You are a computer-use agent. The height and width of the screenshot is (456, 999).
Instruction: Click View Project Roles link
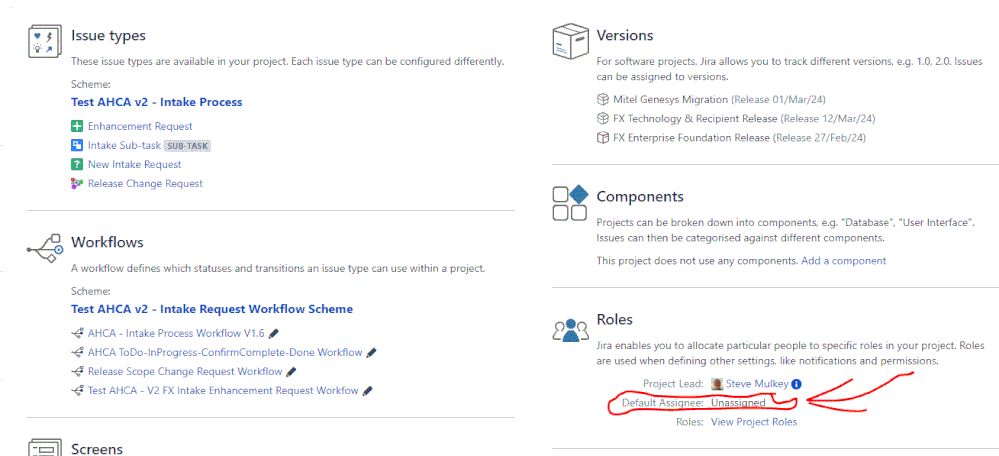click(x=754, y=422)
